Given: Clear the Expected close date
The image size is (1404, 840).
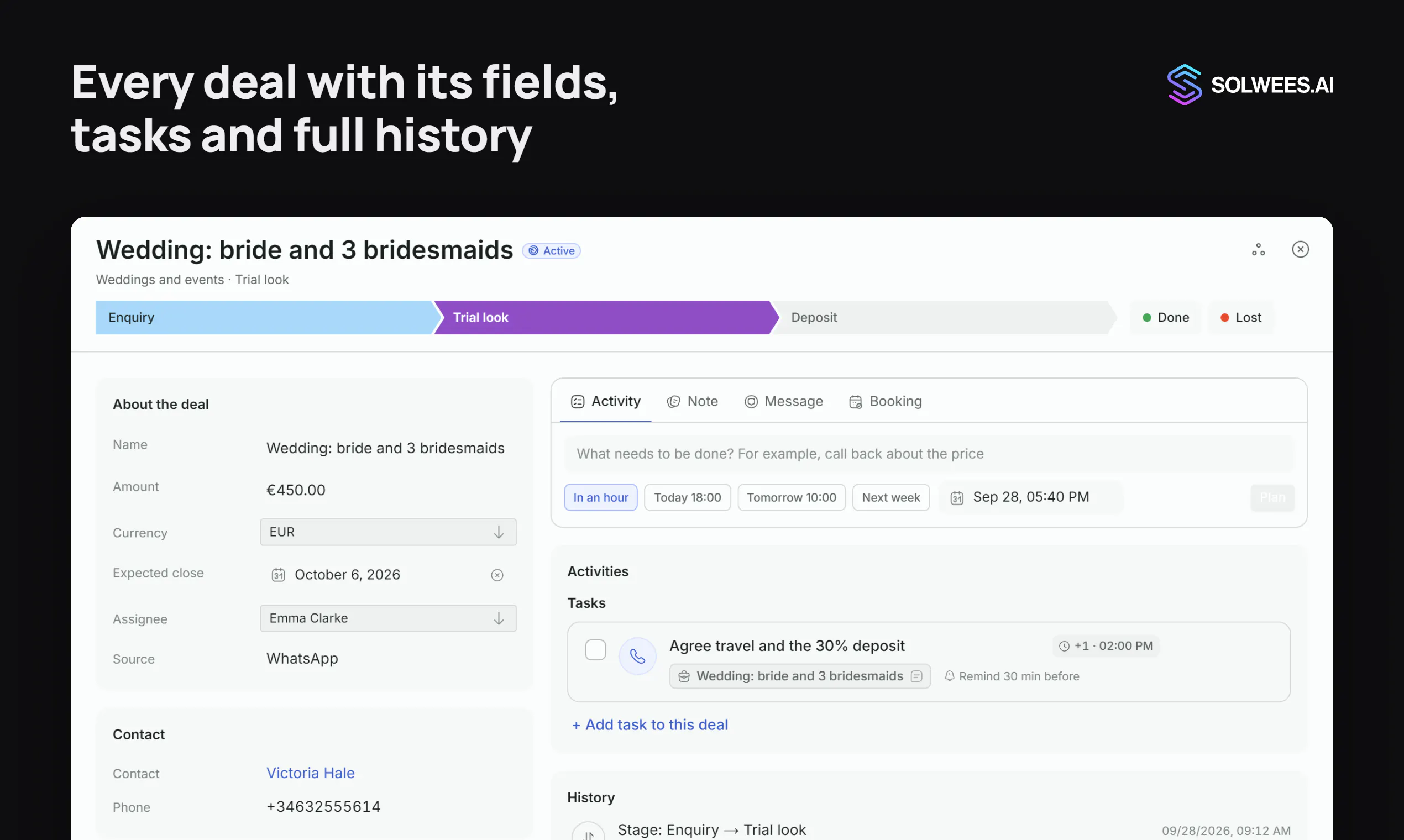Looking at the screenshot, I should coord(497,575).
